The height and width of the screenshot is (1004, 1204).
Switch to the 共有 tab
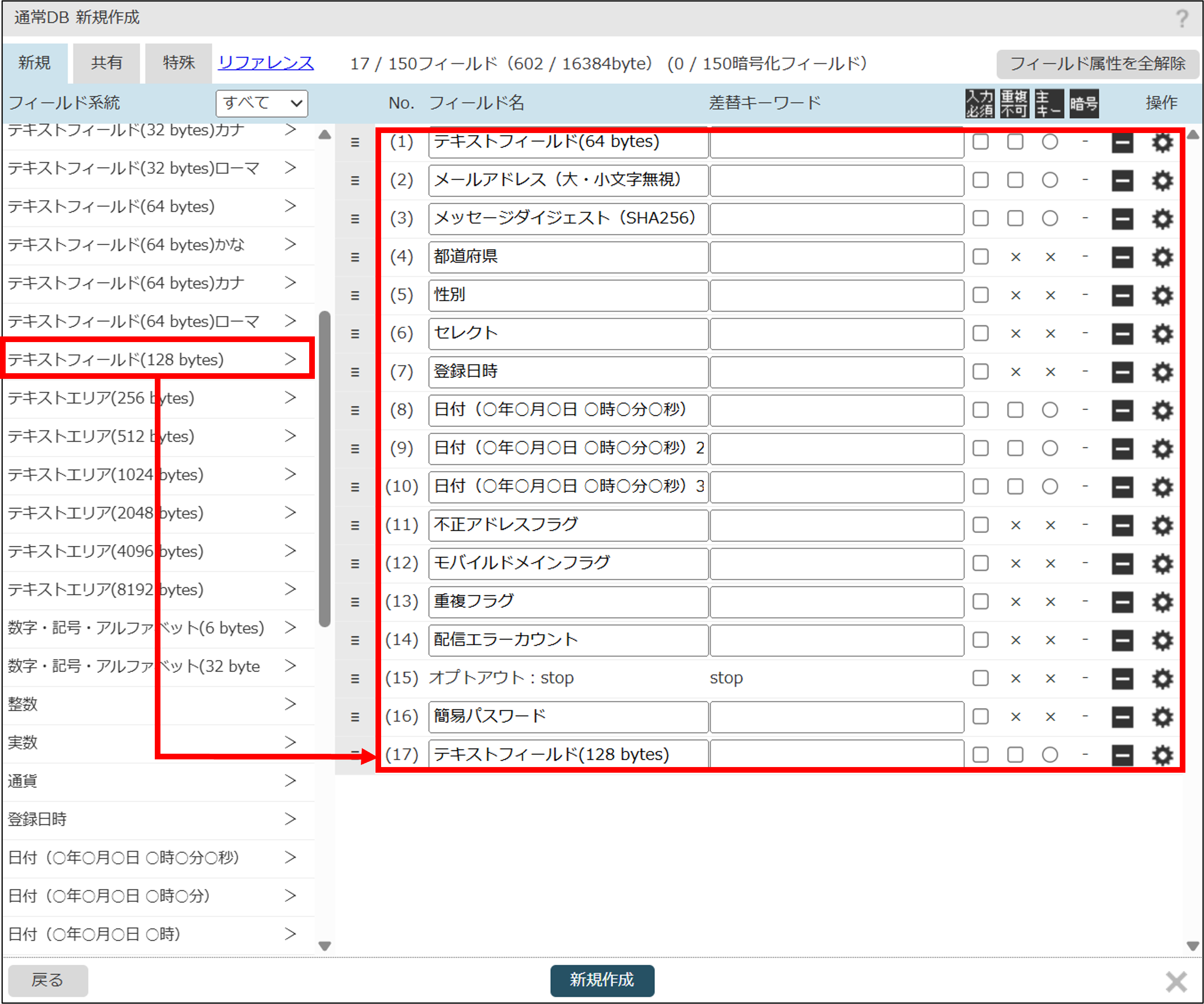[107, 63]
